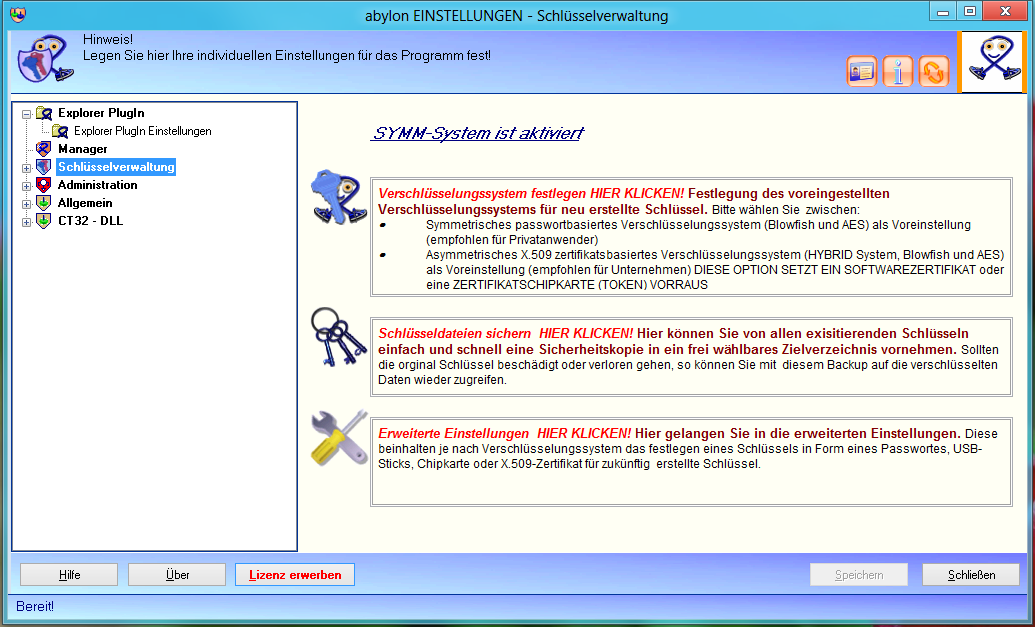The width and height of the screenshot is (1035, 627).
Task: Click the Bereit! status bar text
Action: 35,607
